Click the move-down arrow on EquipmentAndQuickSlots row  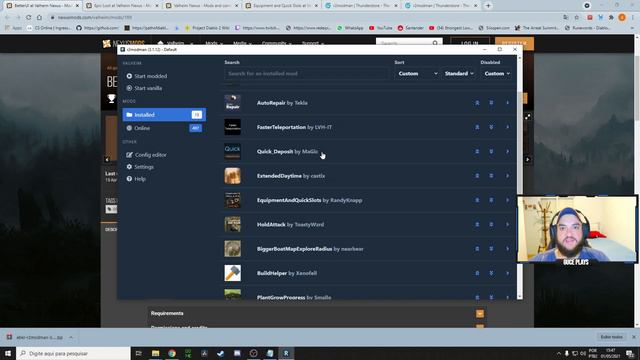[x=491, y=200]
